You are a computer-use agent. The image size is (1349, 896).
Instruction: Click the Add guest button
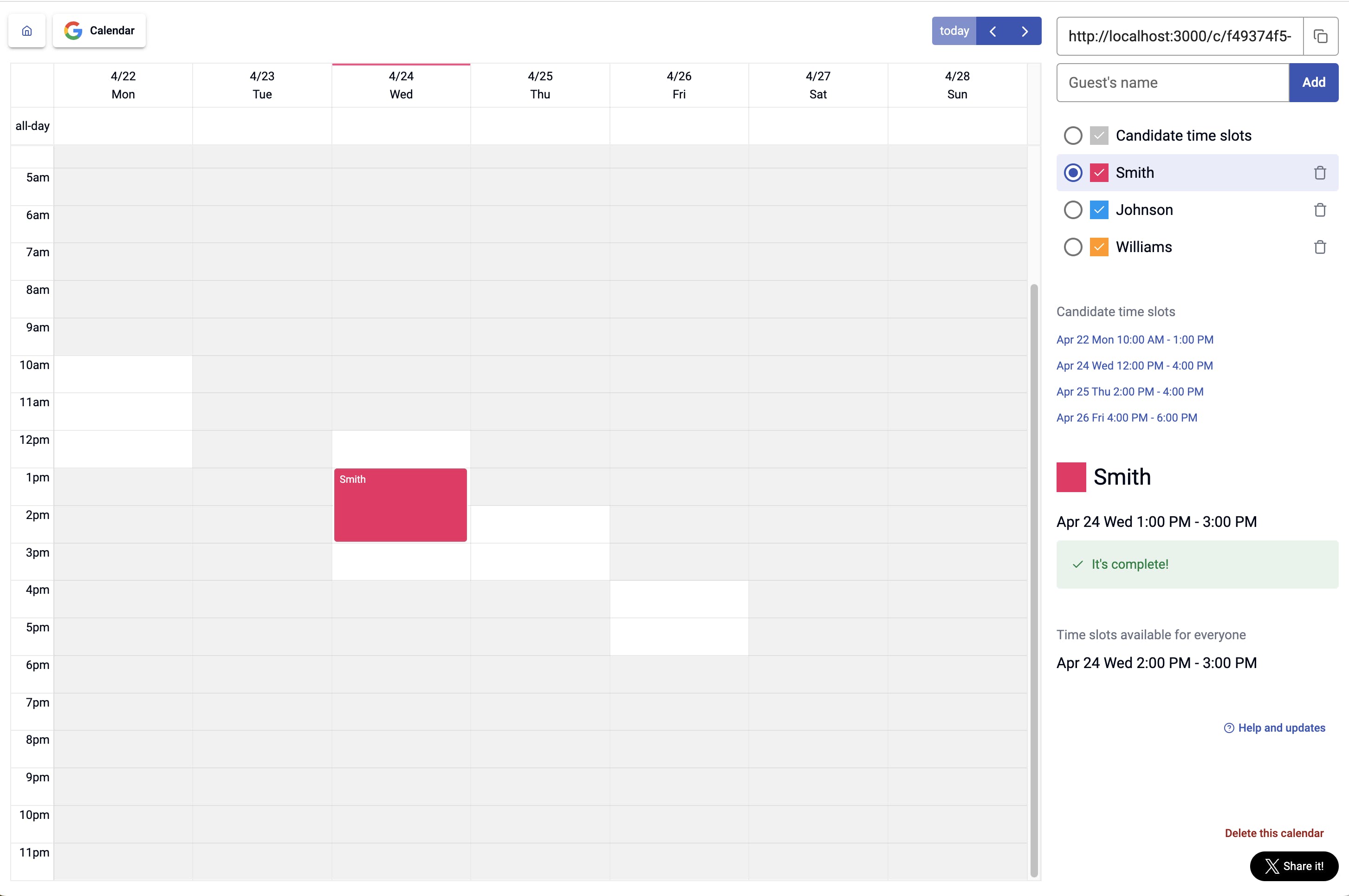tap(1314, 82)
